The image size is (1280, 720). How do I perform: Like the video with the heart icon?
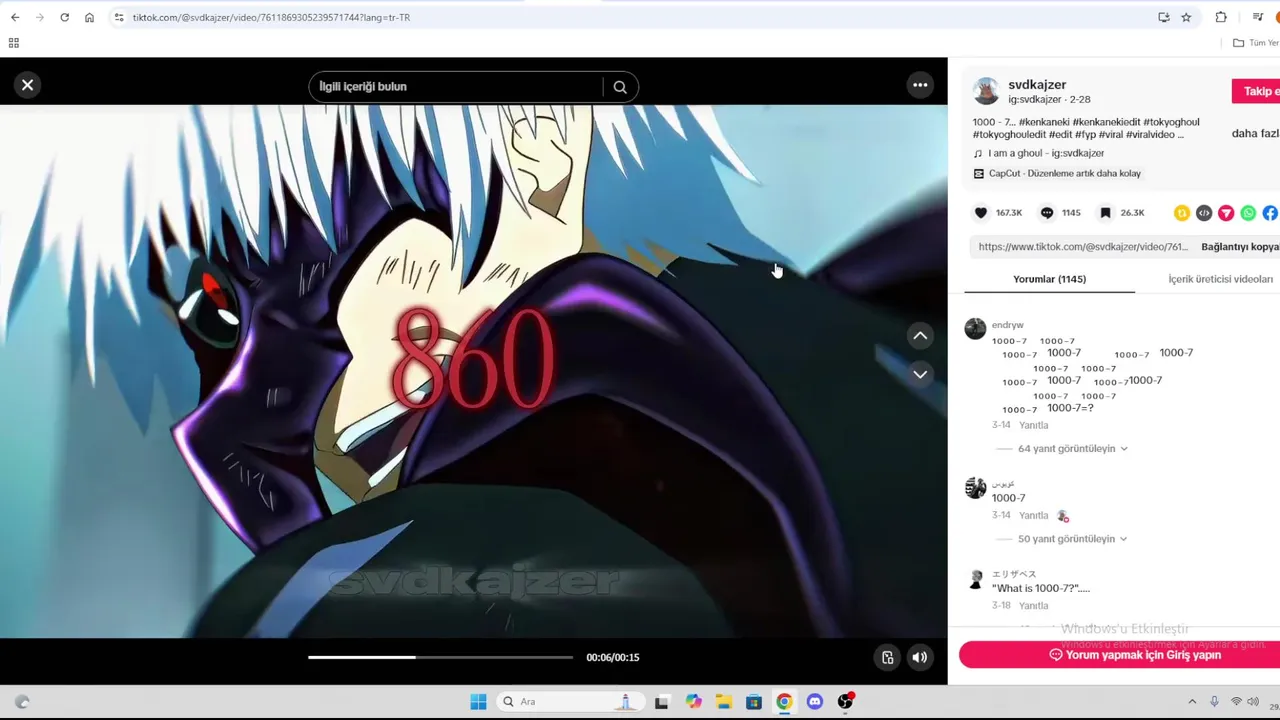point(981,213)
